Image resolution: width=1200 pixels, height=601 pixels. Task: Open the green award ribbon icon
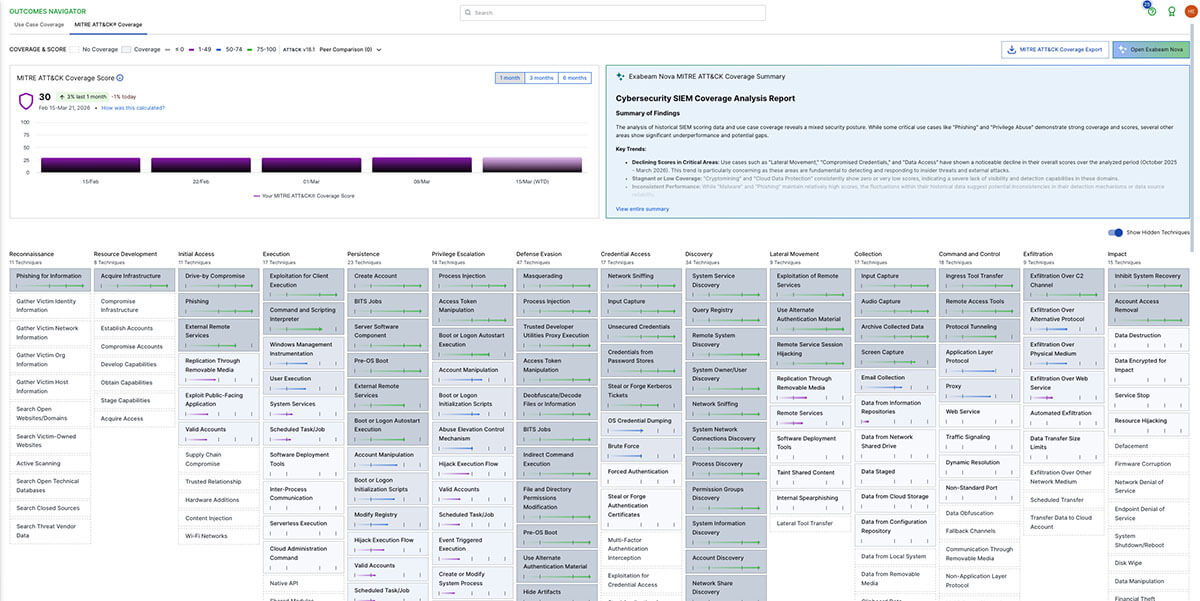click(x=1171, y=11)
